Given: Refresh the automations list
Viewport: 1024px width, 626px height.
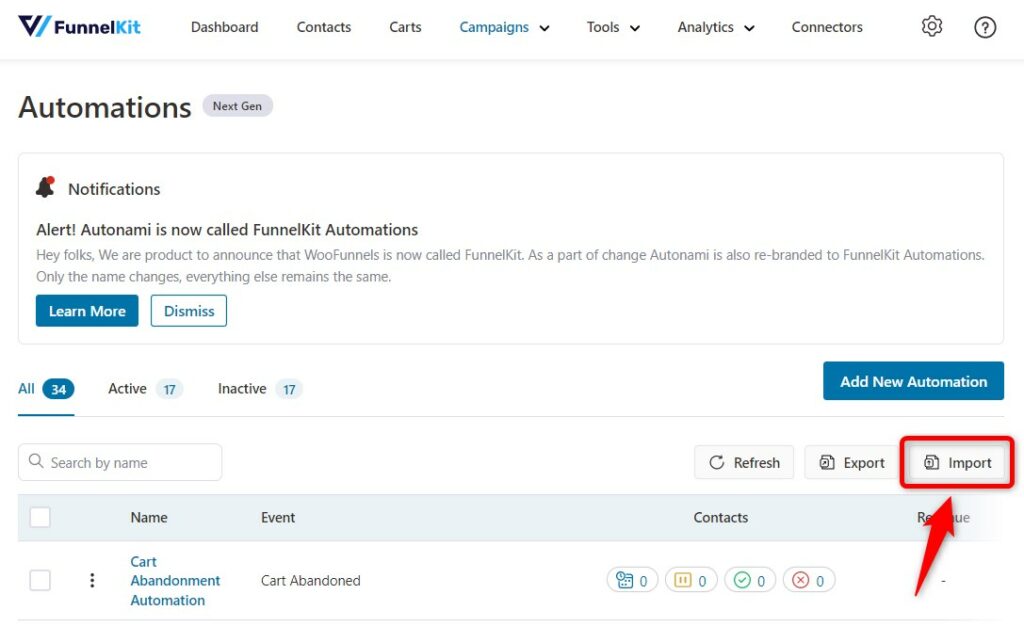Looking at the screenshot, I should click(744, 462).
